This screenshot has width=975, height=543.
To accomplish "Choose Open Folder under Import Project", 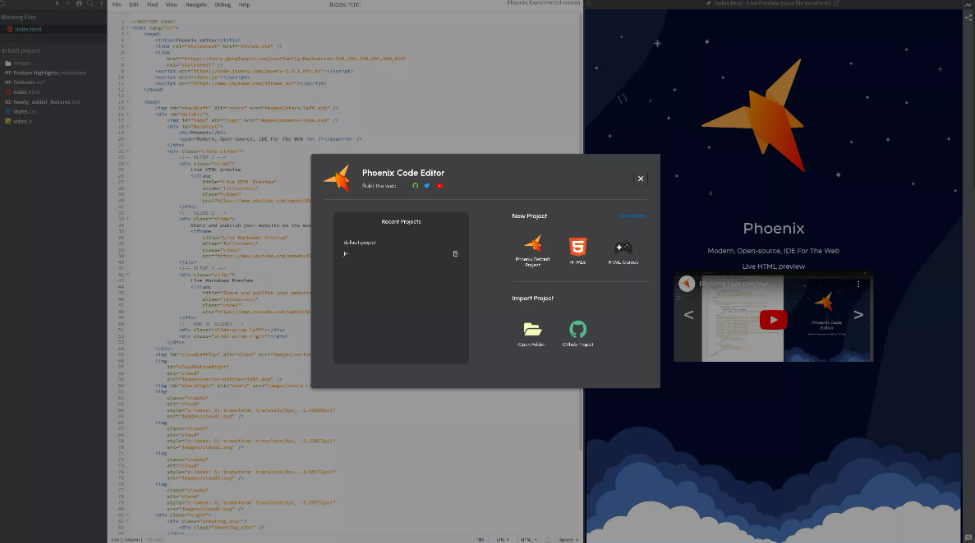I will click(x=532, y=333).
